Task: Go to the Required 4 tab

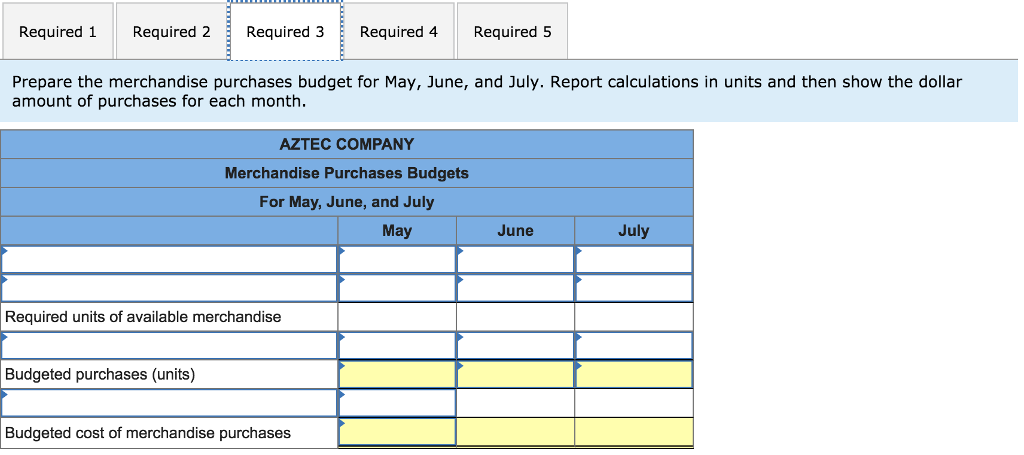Action: pos(398,31)
